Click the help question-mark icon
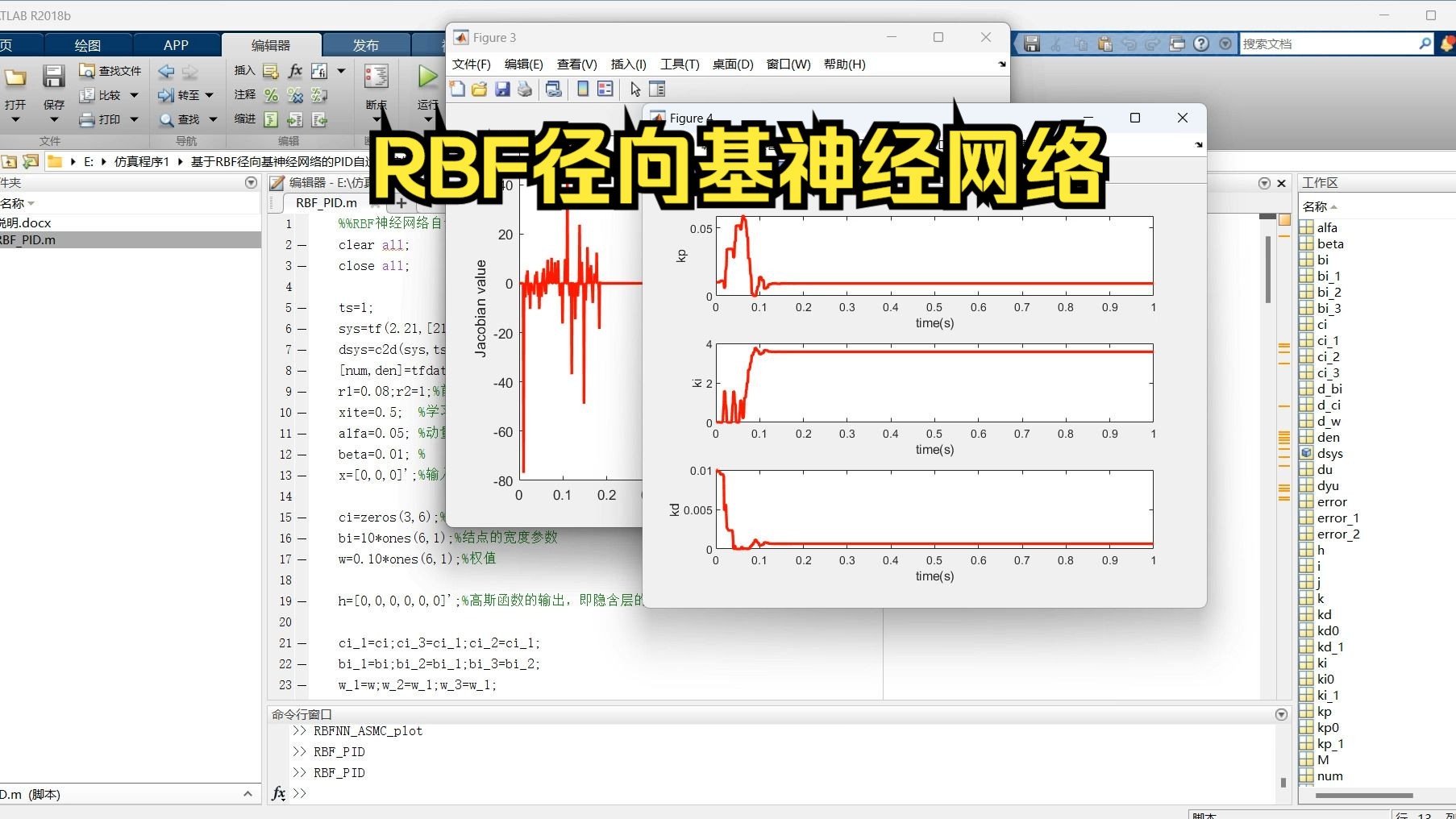Screen dimensions: 1456x819 tap(1201, 44)
